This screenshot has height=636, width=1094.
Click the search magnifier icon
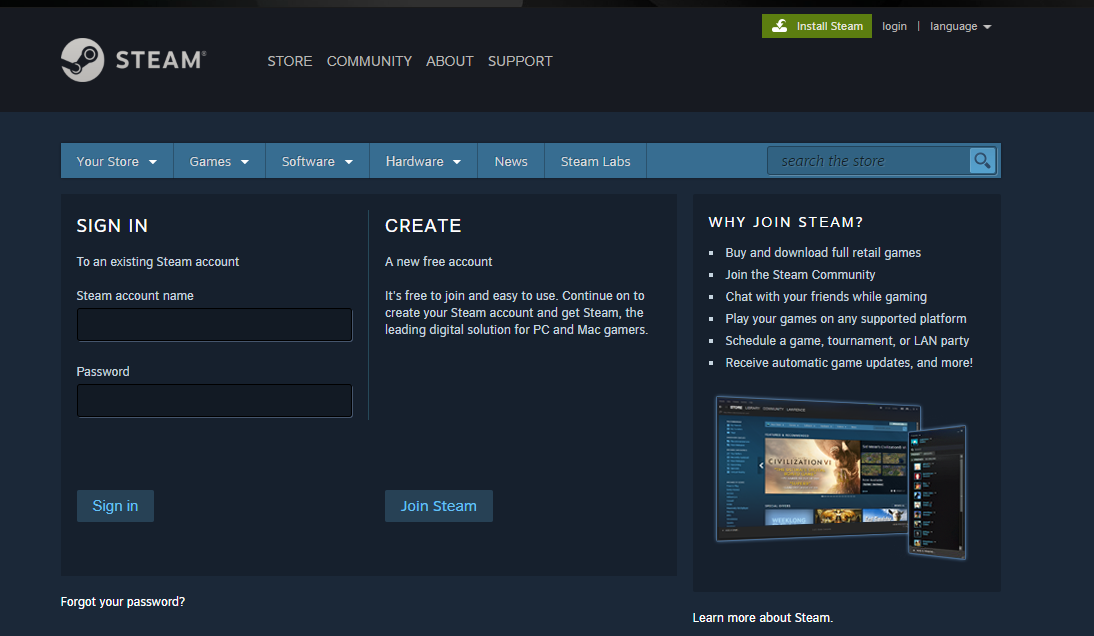[982, 161]
